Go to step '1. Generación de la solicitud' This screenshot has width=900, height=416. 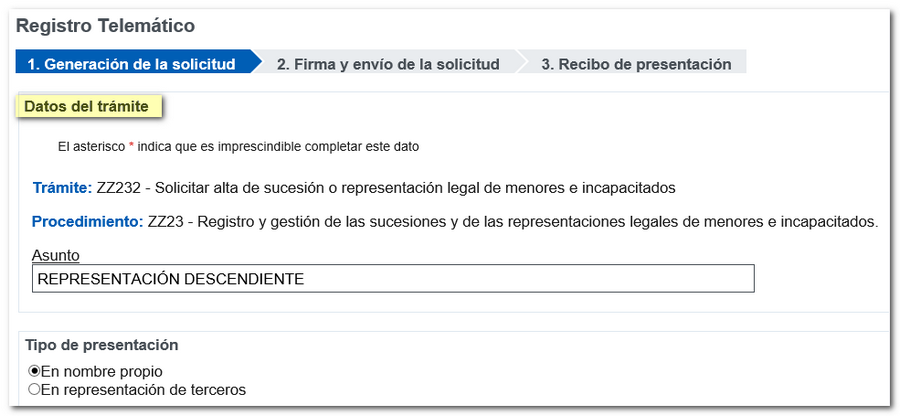(131, 64)
